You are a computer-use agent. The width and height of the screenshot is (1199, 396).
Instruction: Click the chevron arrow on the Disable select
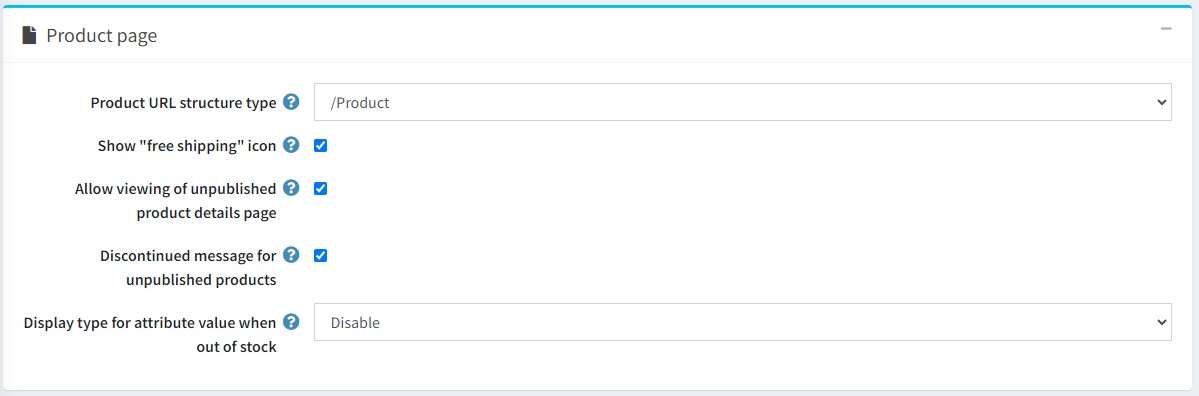[x=1162, y=322]
